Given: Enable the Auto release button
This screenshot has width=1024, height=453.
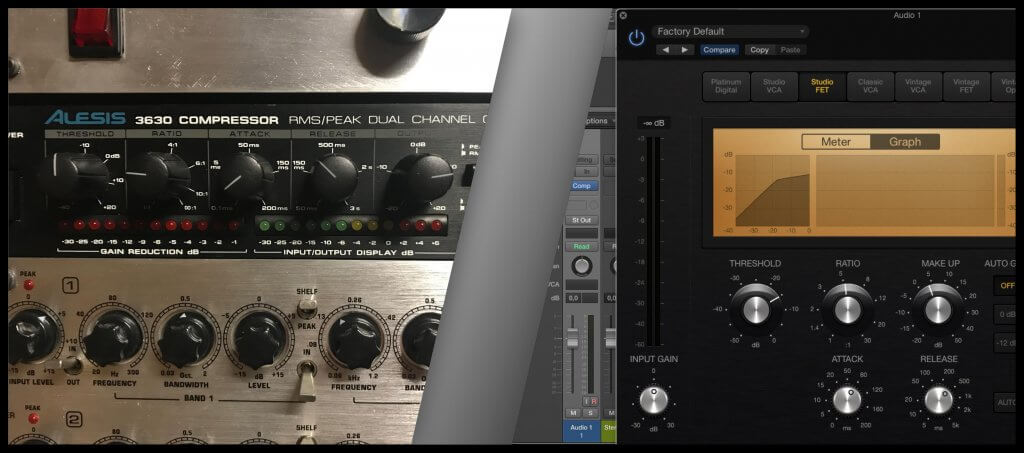Looking at the screenshot, I should point(1006,402).
